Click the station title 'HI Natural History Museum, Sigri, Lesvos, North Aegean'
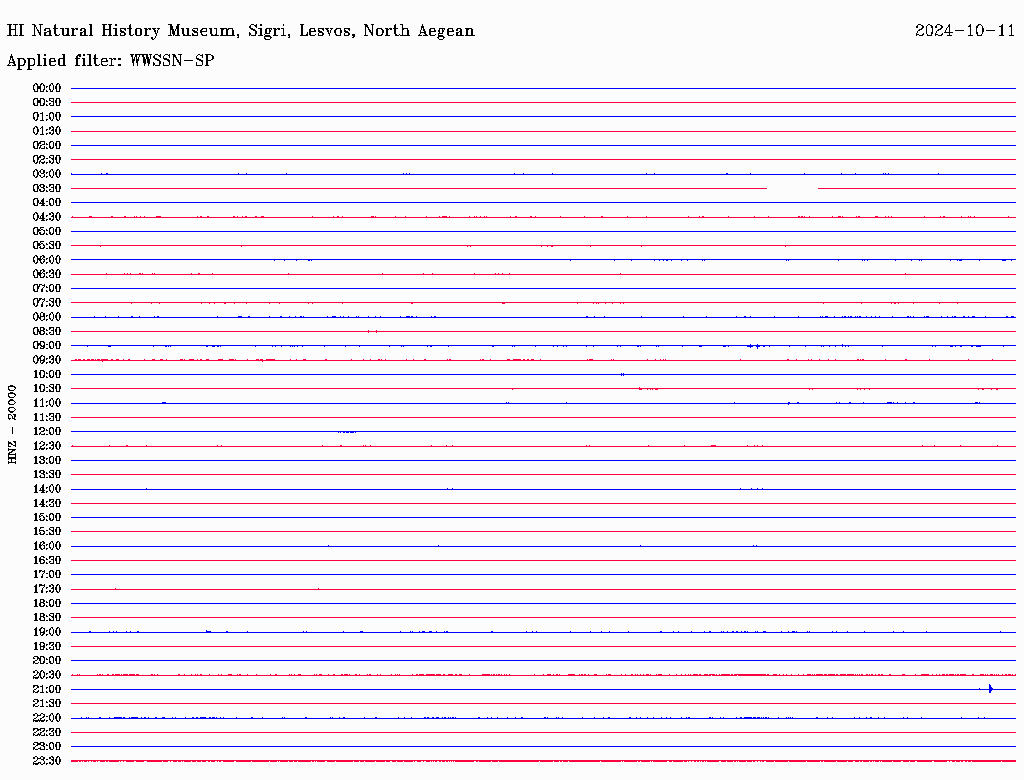Screen dimensions: 1024x780 [240, 31]
